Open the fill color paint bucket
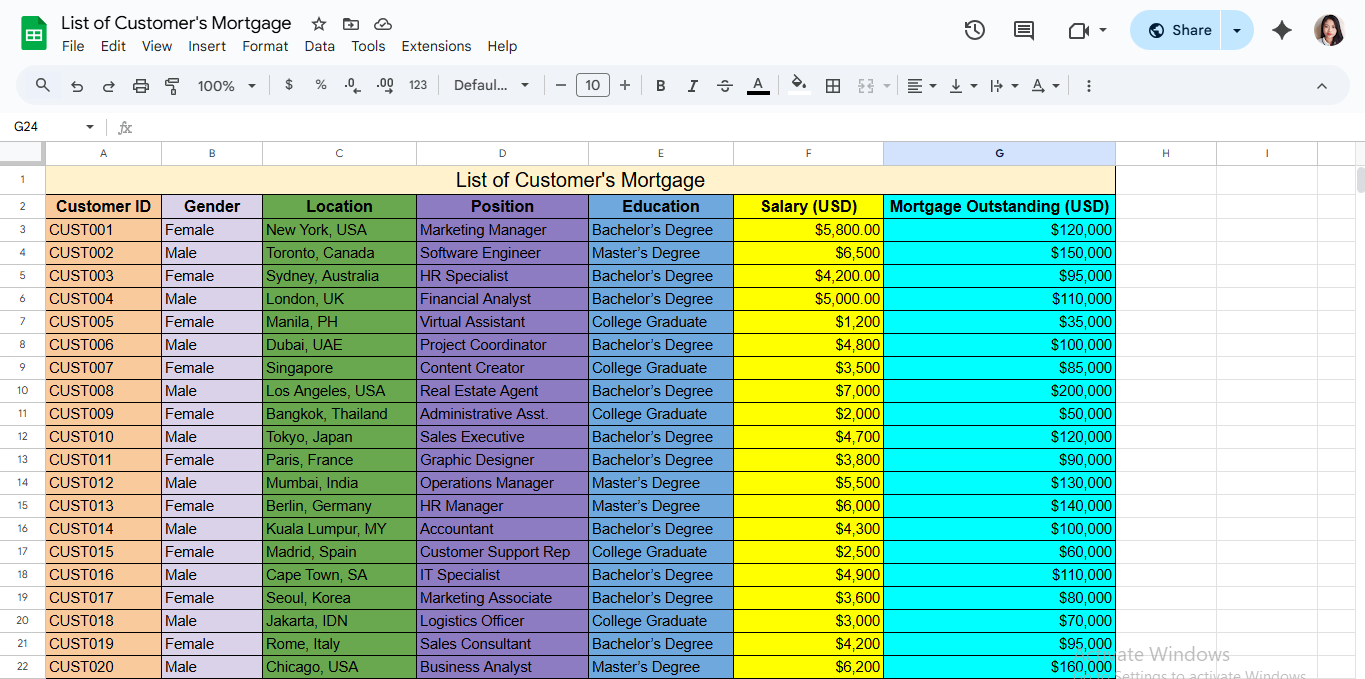Image resolution: width=1365 pixels, height=679 pixels. tap(797, 86)
